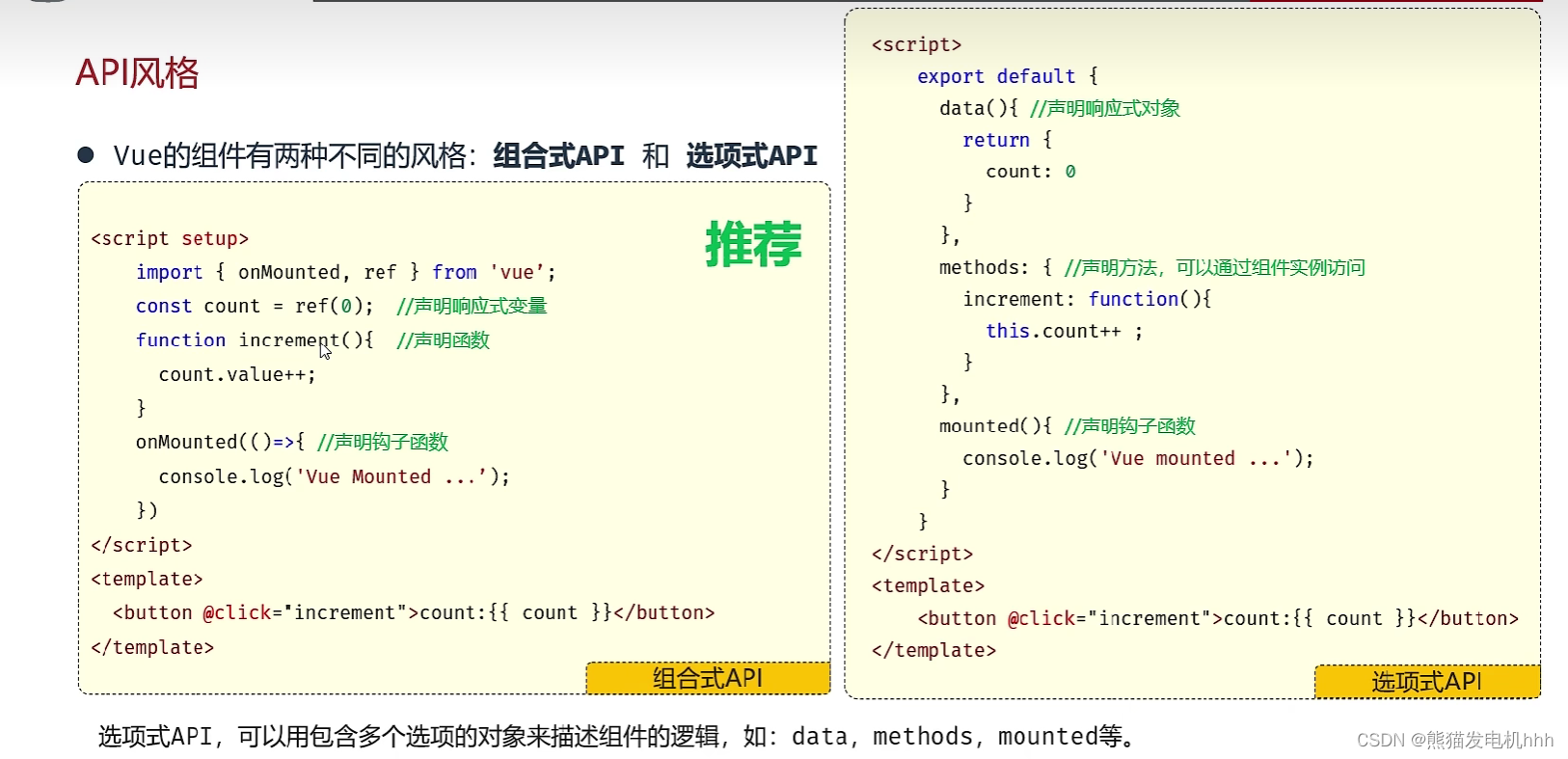Click bold "选项式API" in the bullet sentence
The height and width of the screenshot is (759, 1568).
point(751,155)
